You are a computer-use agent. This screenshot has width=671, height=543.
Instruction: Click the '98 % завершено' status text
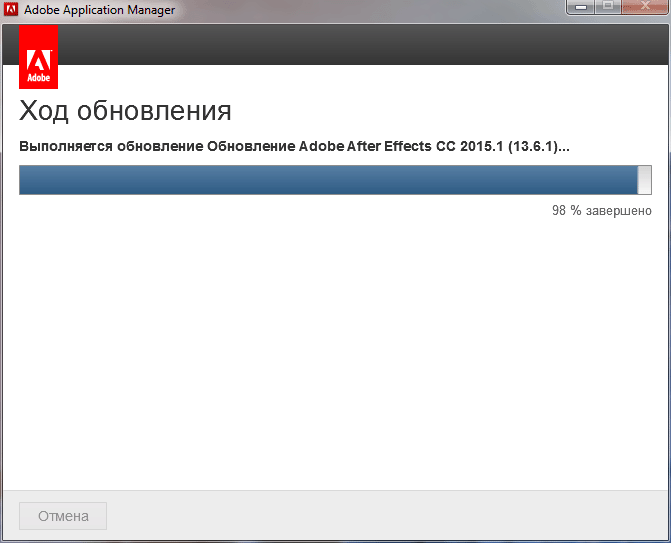[602, 211]
